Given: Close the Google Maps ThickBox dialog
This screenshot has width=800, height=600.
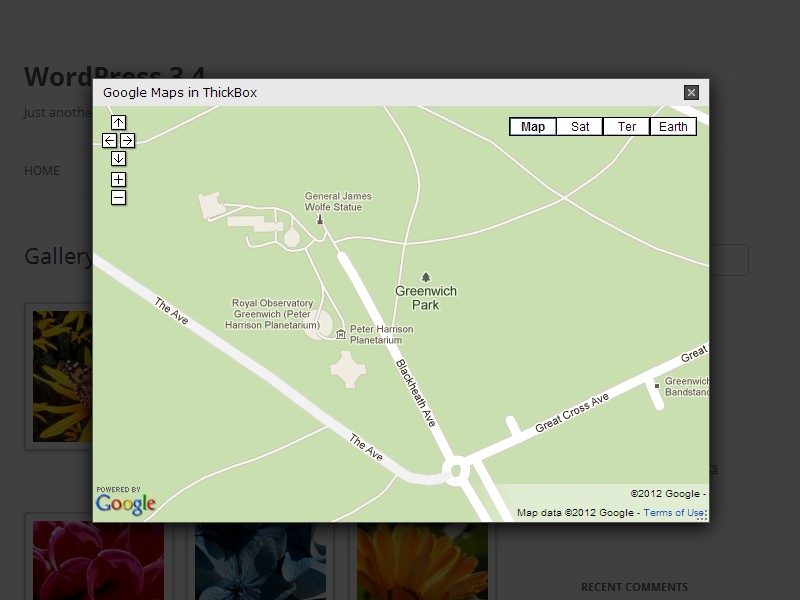Looking at the screenshot, I should click(691, 92).
